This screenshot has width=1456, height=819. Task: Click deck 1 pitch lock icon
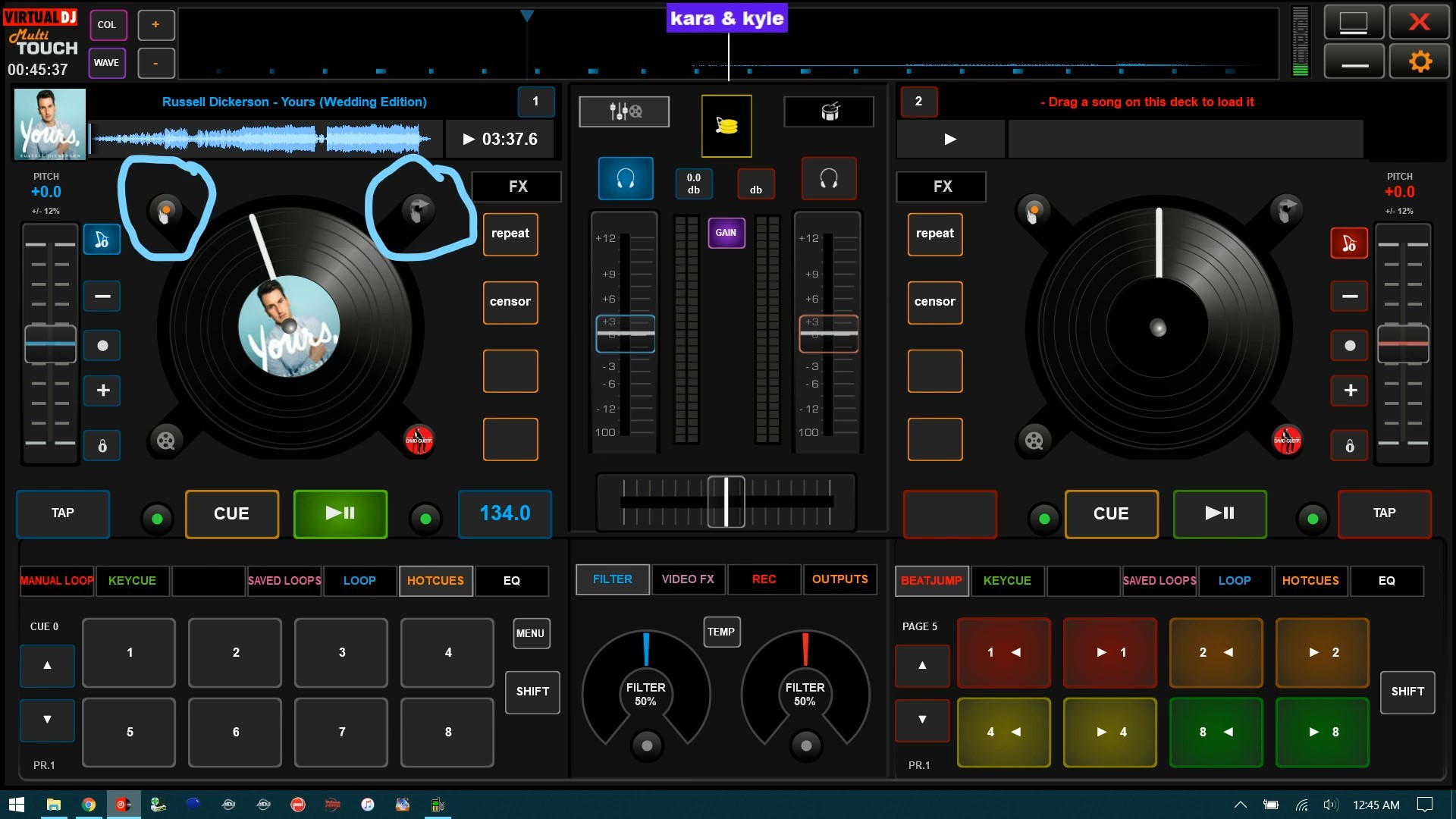(x=102, y=446)
